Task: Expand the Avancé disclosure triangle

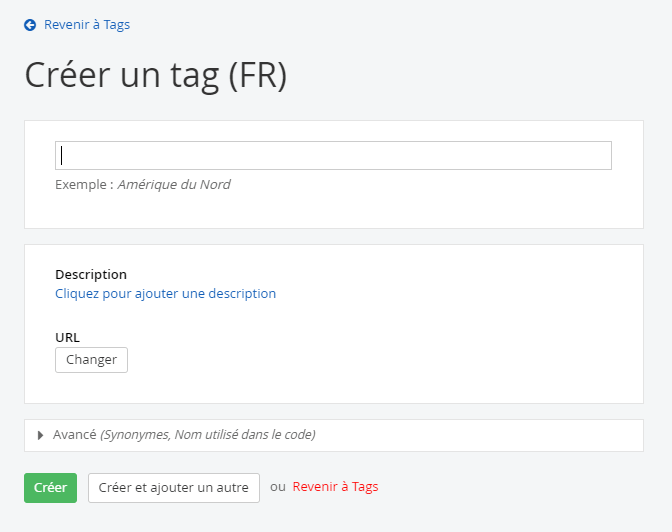Action: 41,435
